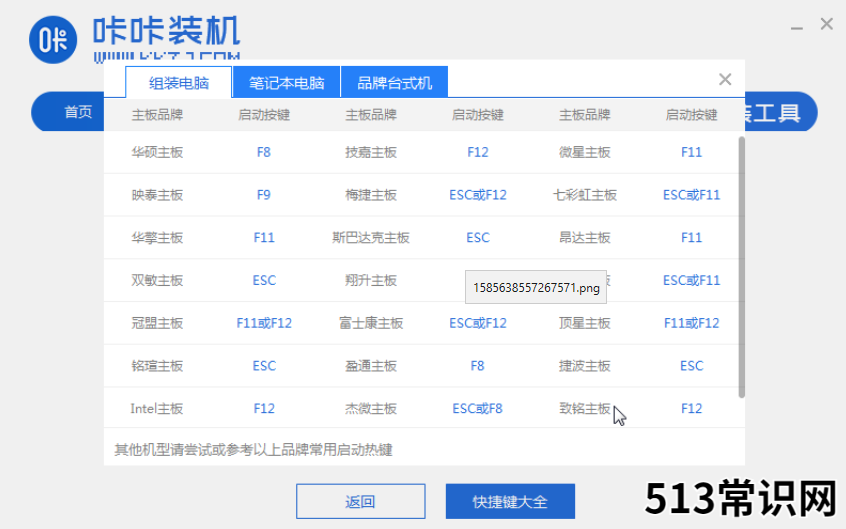846x529 pixels.
Task: Click ESC或F11 for 七彩虹主板
Action: click(691, 195)
